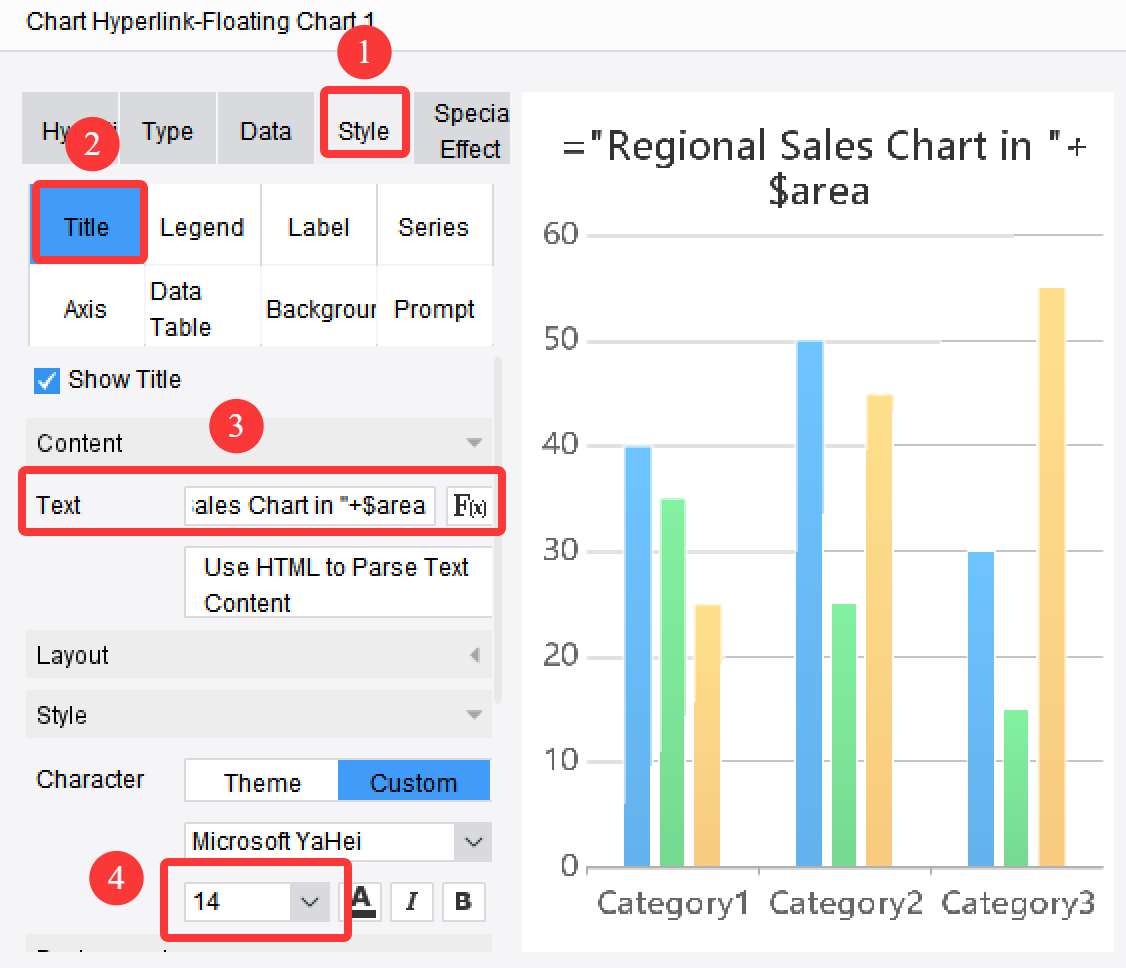Click the tallest yellow bar in Category3
This screenshot has height=968, width=1126.
(x=1051, y=577)
